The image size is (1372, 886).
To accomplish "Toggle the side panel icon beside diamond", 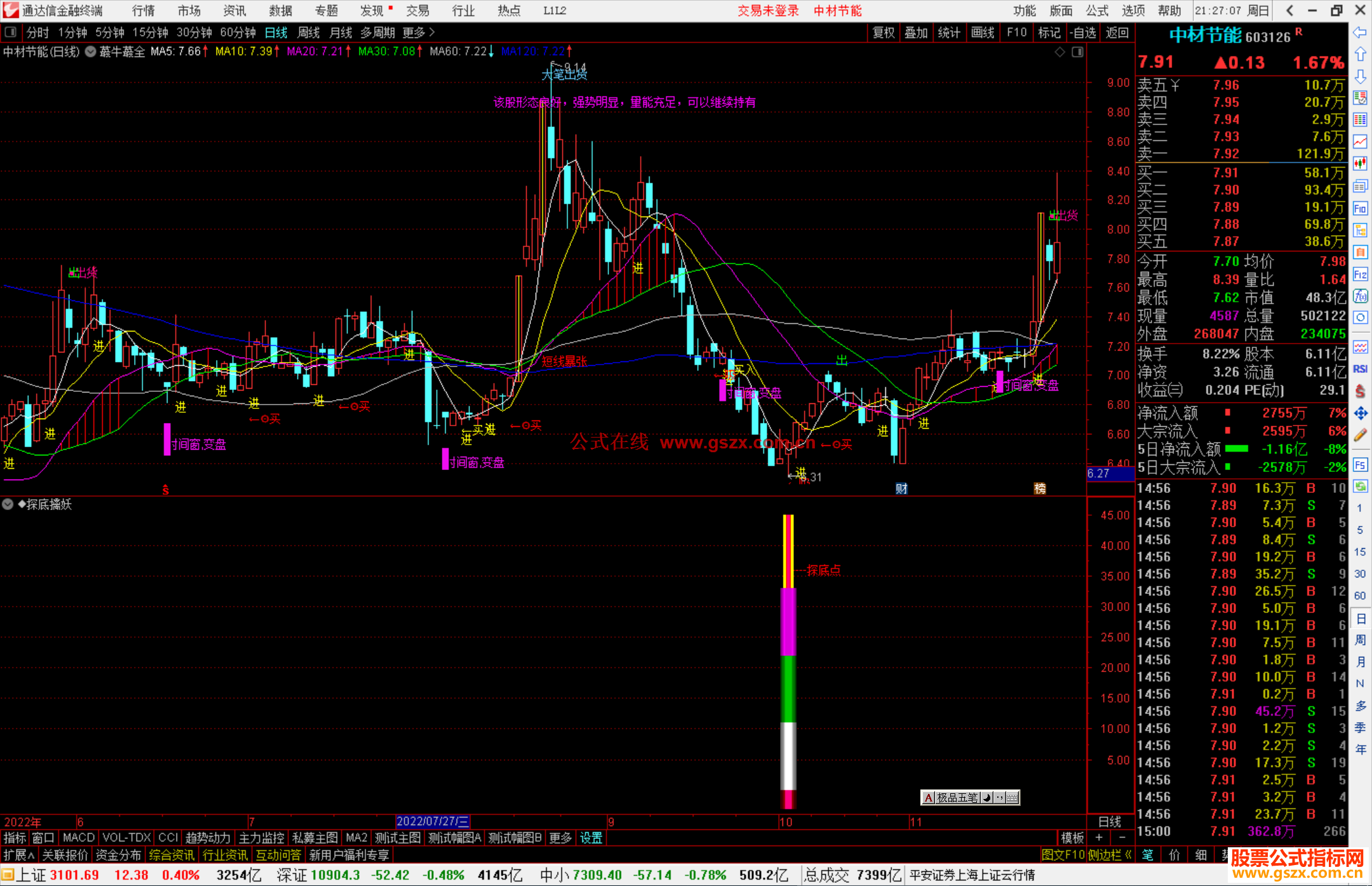I will (x=1077, y=52).
